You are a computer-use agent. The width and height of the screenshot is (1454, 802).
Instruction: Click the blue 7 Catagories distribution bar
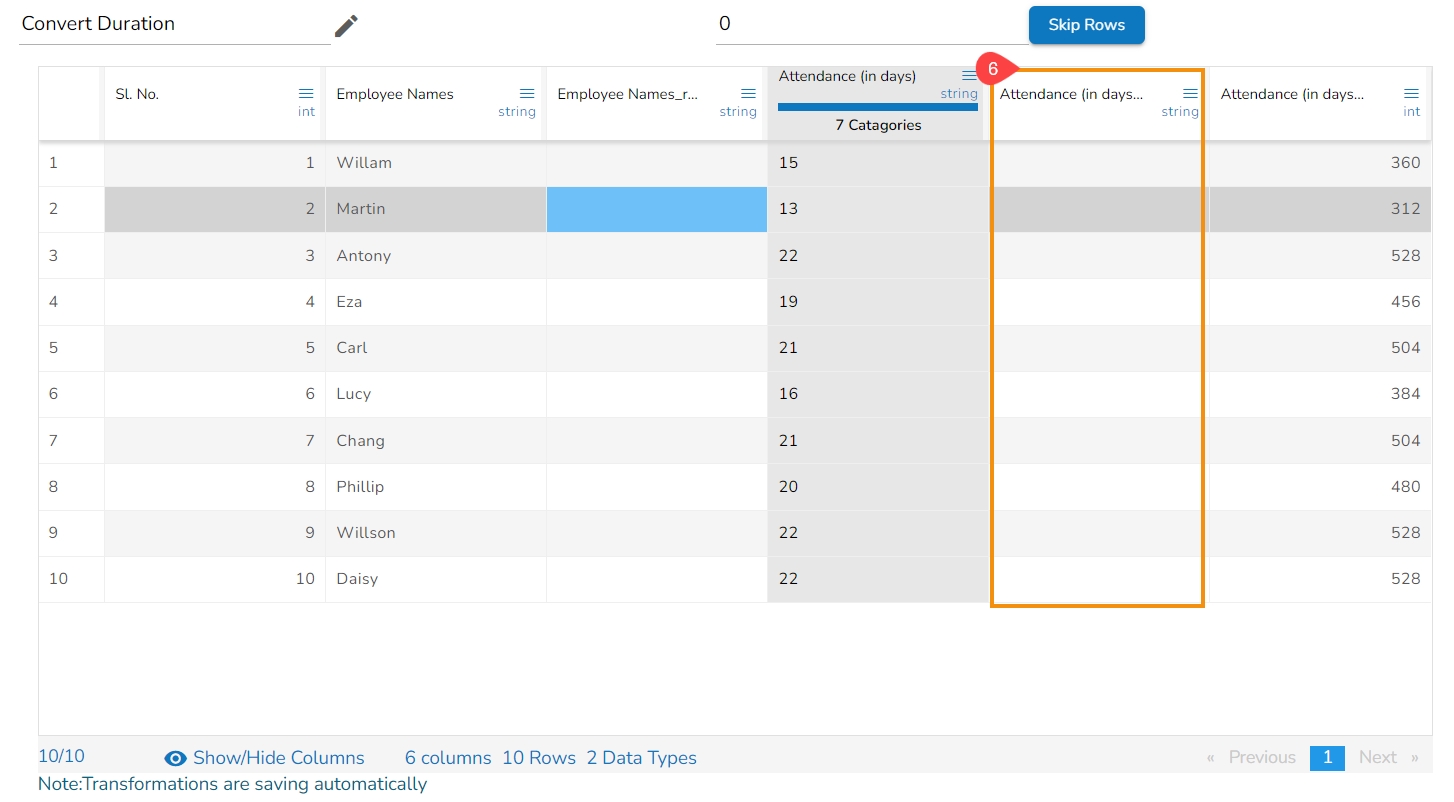(877, 107)
